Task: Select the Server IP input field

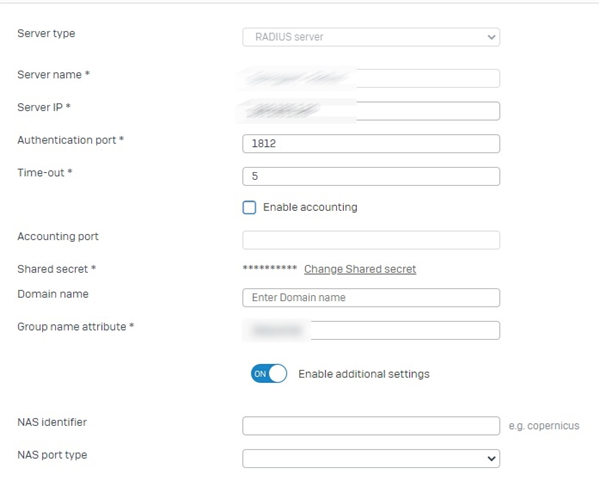Action: tap(371, 111)
